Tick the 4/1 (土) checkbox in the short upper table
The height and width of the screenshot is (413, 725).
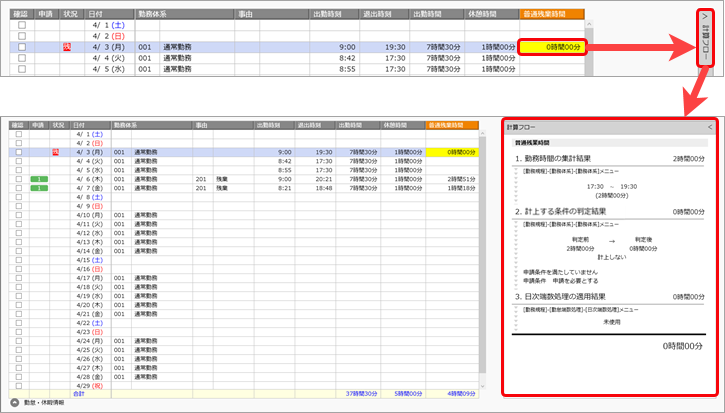[x=22, y=25]
